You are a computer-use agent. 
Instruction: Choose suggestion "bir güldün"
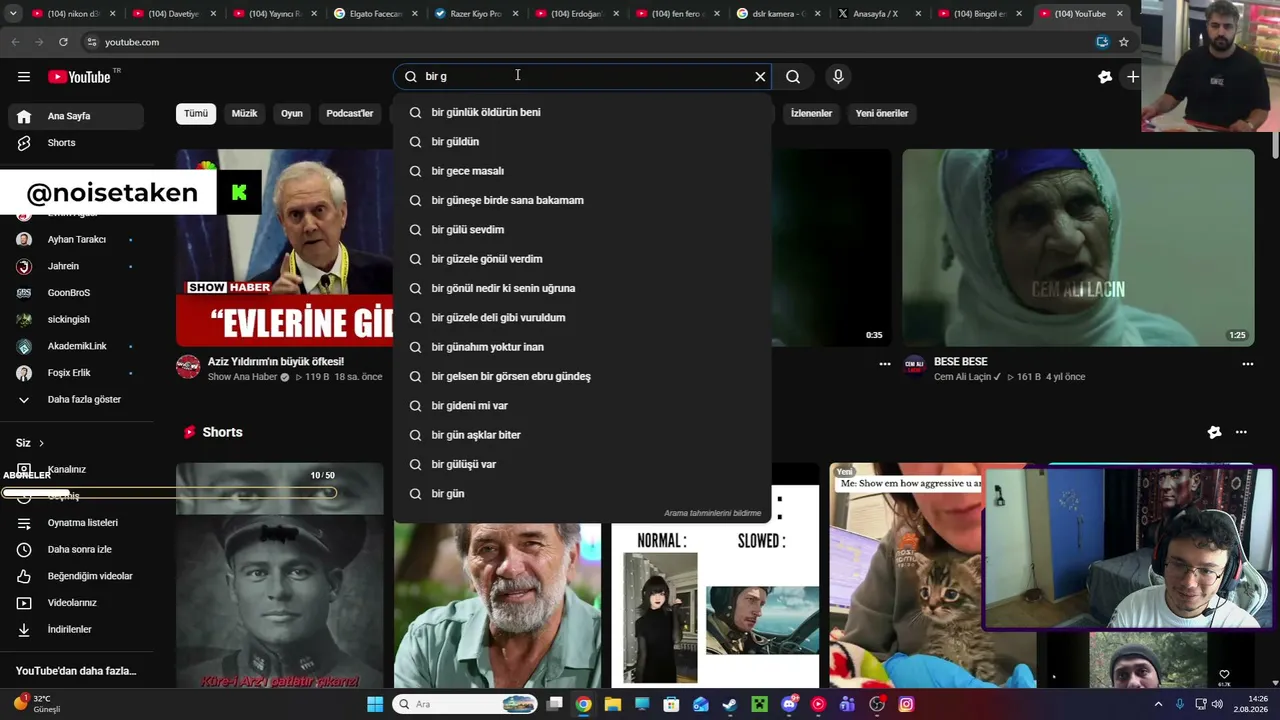click(x=582, y=142)
